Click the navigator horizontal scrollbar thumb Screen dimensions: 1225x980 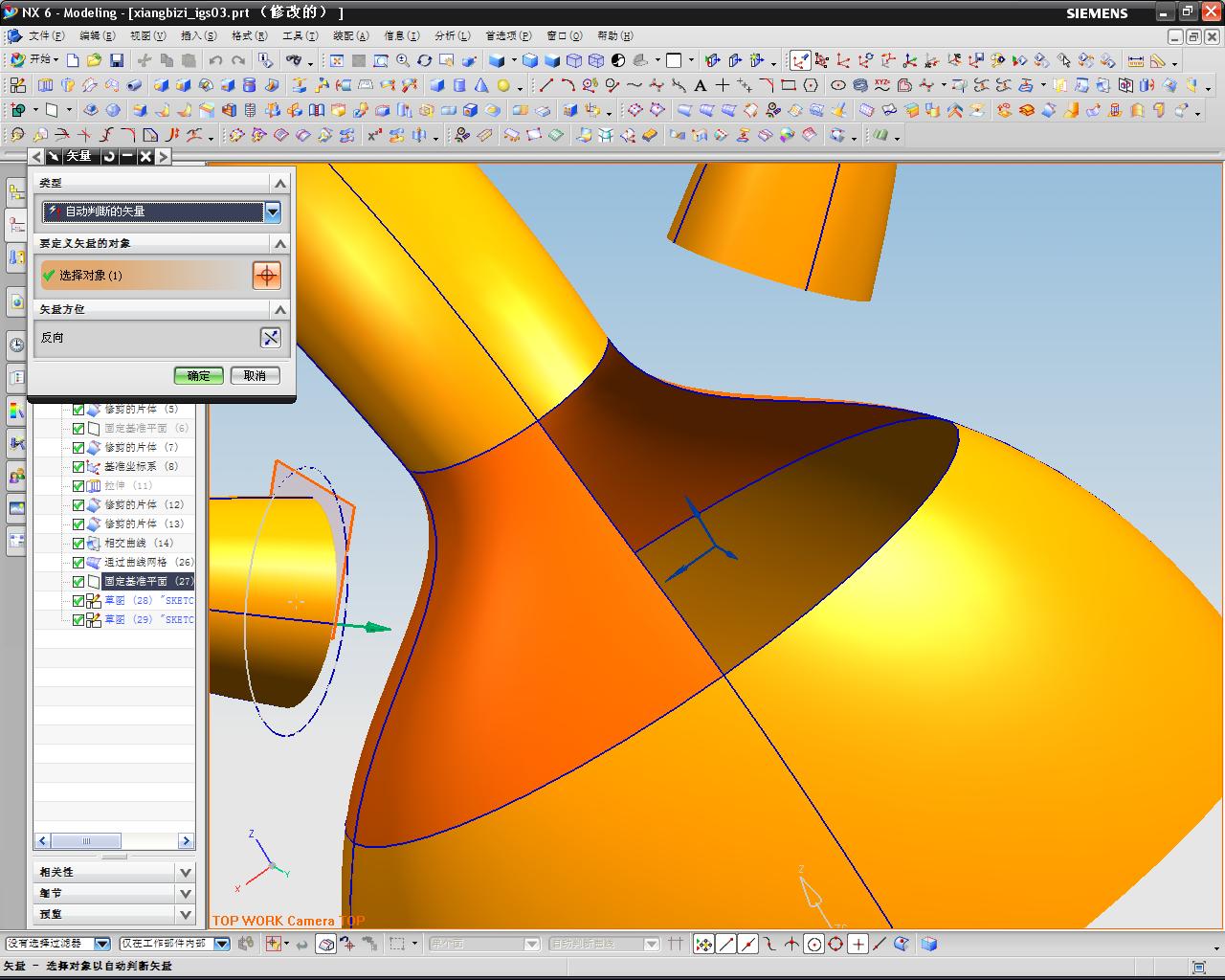pyautogui.click(x=86, y=841)
